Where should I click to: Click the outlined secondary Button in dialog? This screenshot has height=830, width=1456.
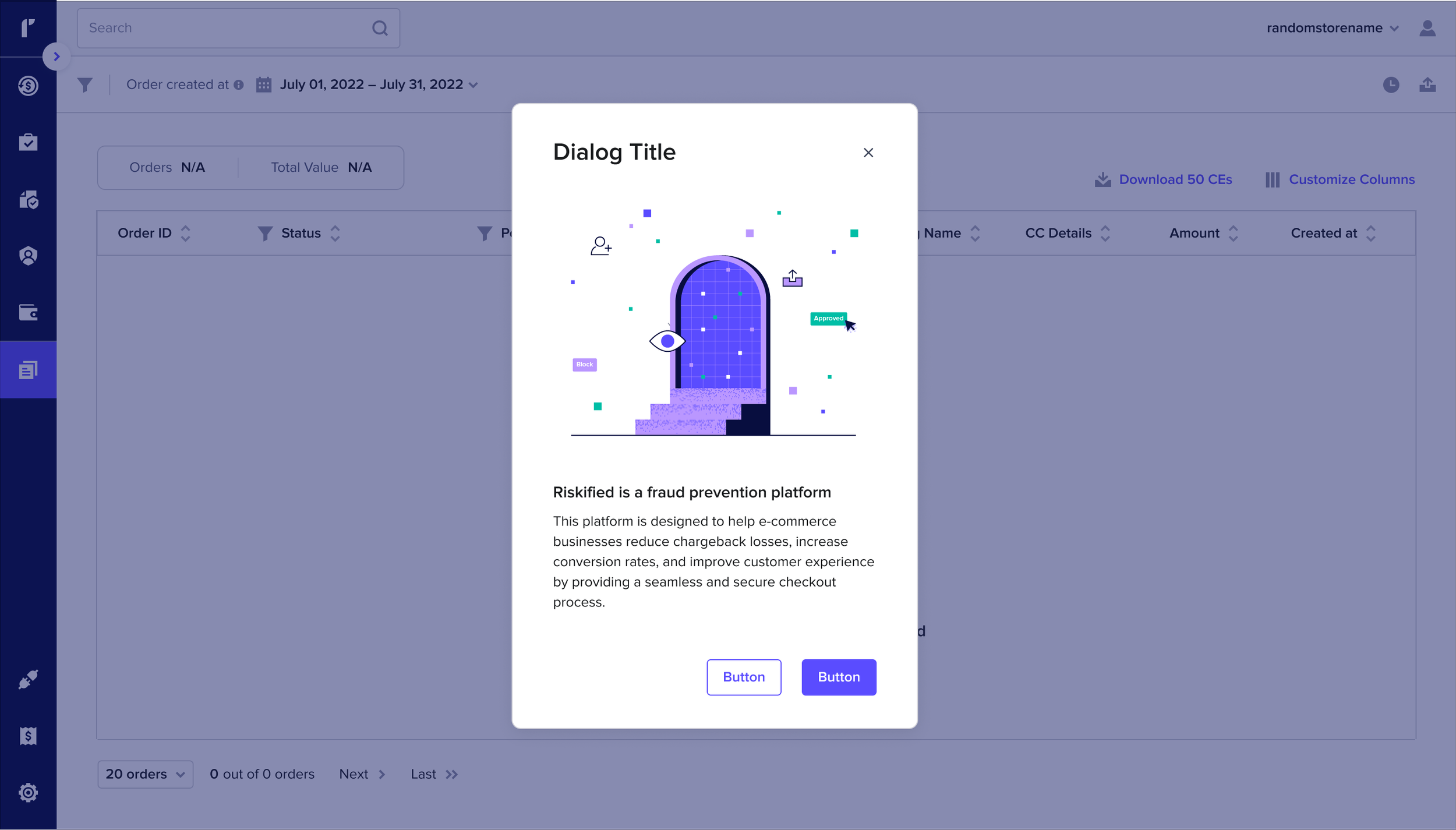(743, 677)
